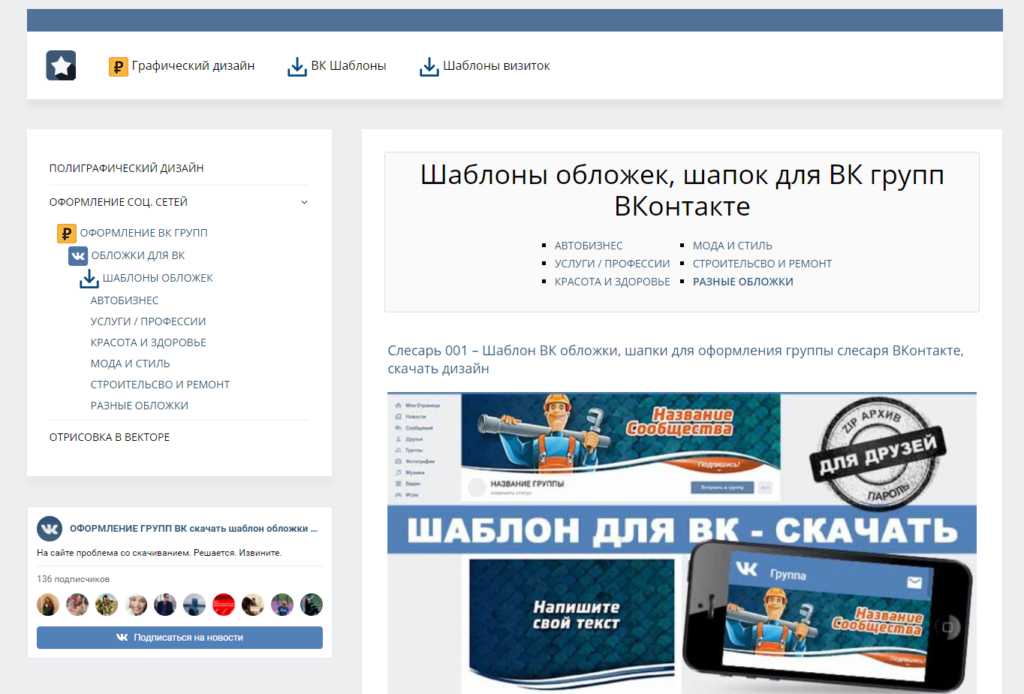Click ruble icon beside ОФОРМЛЕНИЕ ВК ГРУПП

pyautogui.click(x=66, y=233)
